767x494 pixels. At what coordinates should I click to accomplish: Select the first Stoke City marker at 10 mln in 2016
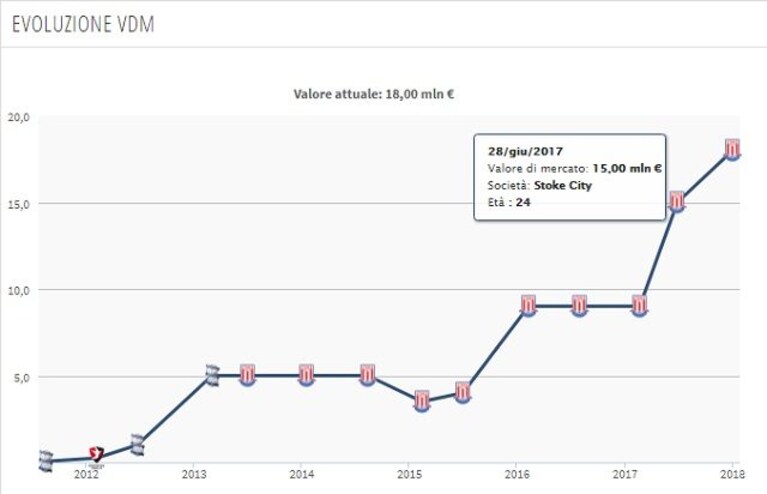(x=528, y=306)
